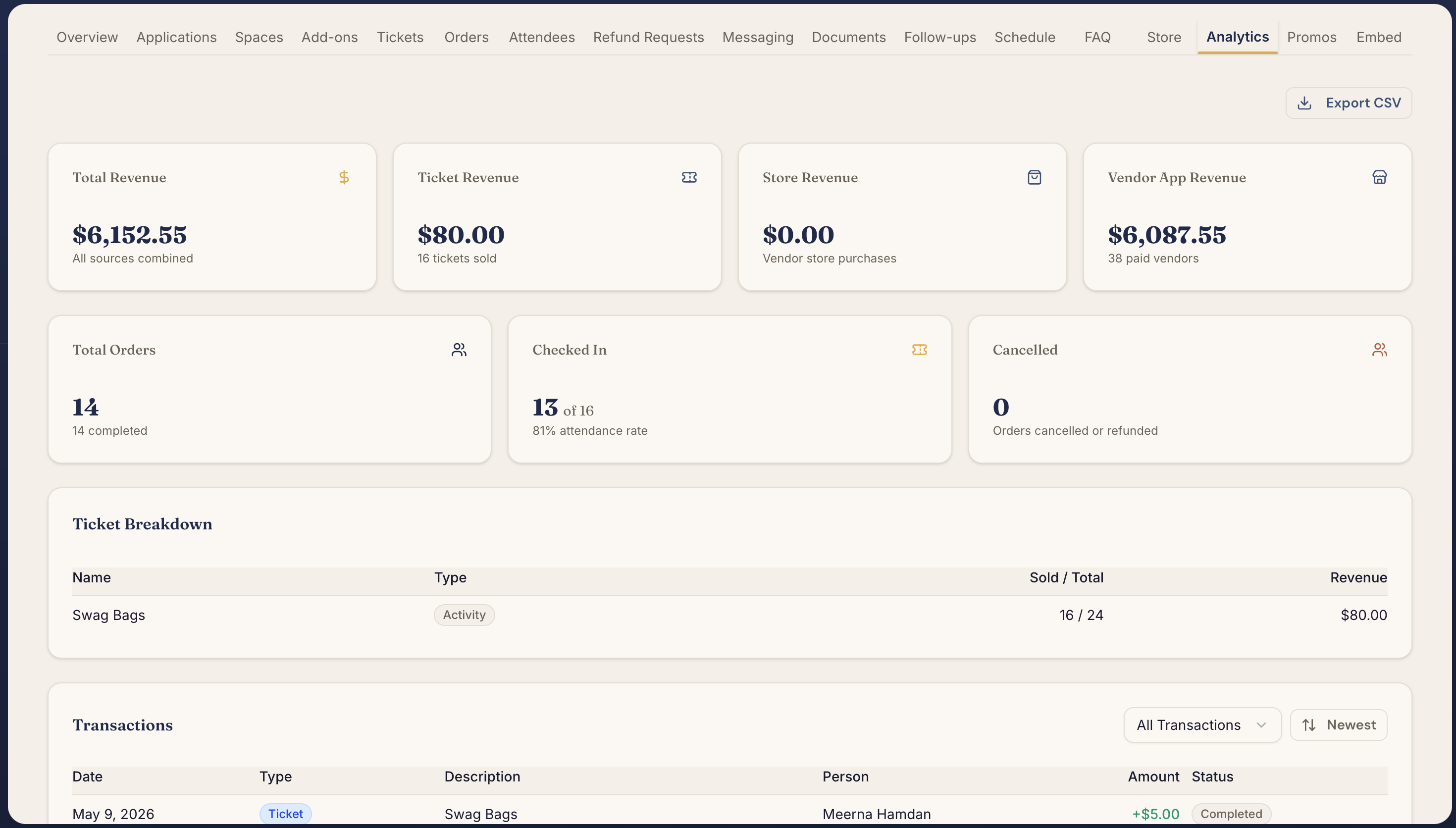Sort transactions with the Newest button
This screenshot has height=828, width=1456.
(1338, 725)
